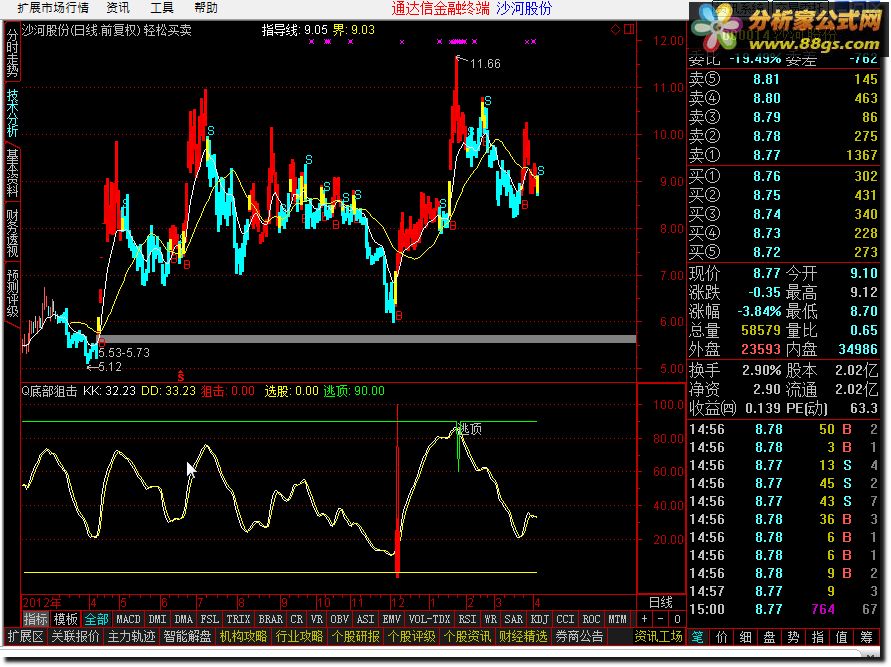
Task: Apply the WR indicator
Action: [x=490, y=619]
